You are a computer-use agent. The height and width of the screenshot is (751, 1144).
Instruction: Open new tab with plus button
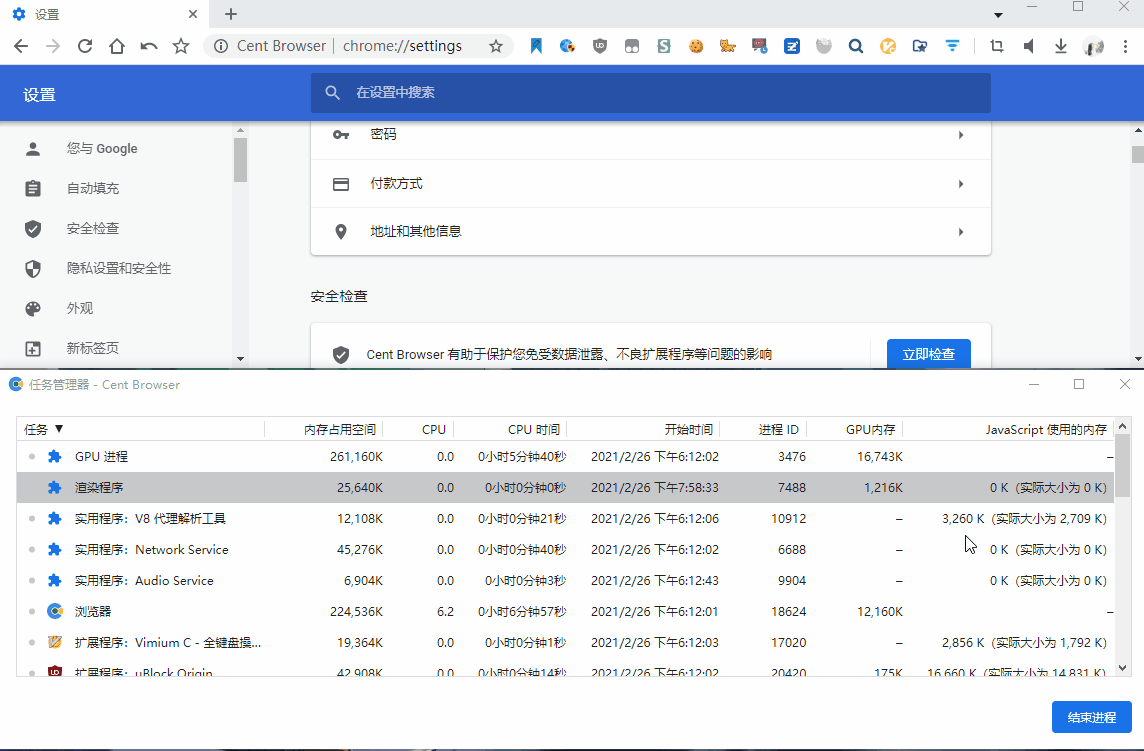pyautogui.click(x=231, y=14)
